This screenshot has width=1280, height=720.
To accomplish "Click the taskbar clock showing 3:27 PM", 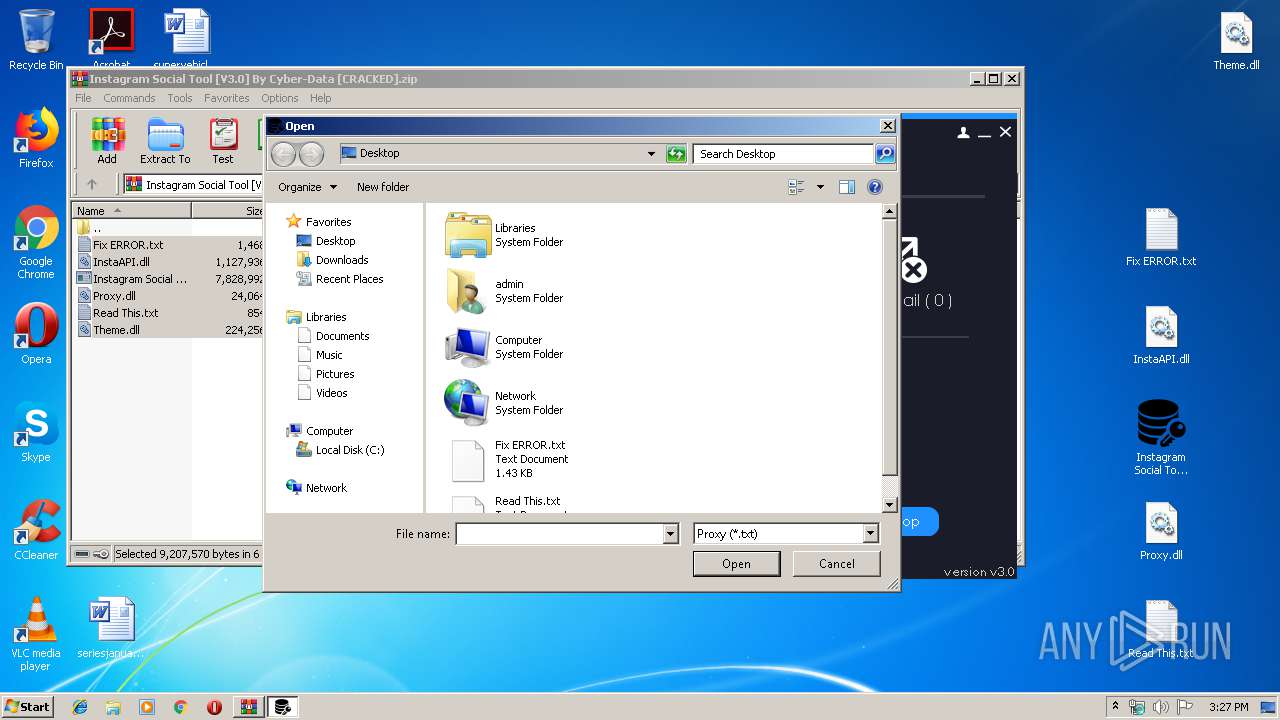I will 1228,707.
